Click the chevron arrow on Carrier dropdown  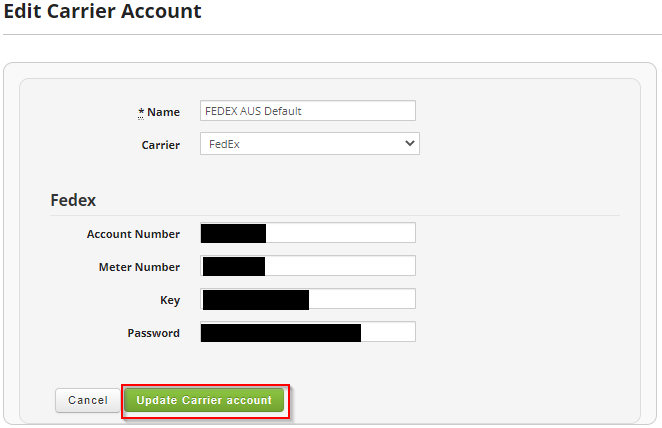point(409,144)
